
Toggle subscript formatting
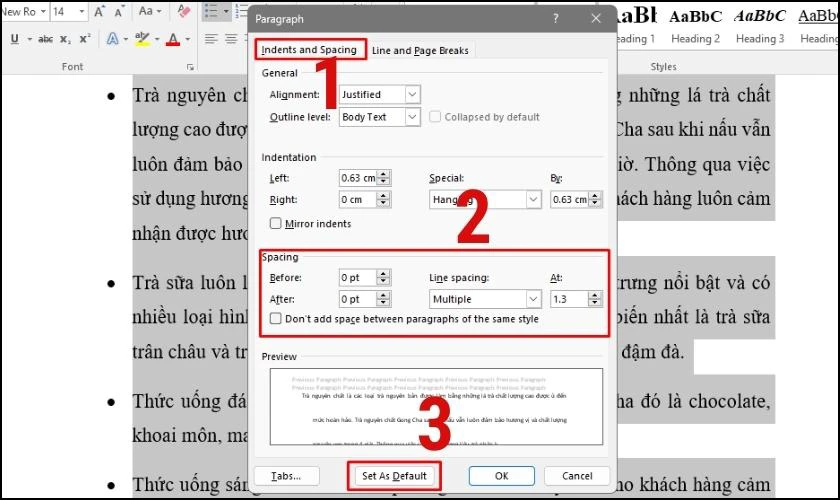pos(65,39)
